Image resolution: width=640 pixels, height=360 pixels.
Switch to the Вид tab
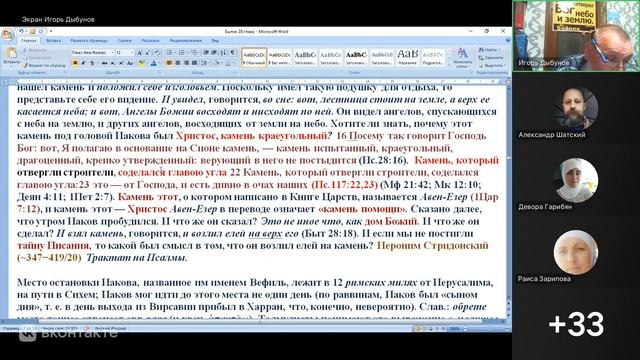215,40
